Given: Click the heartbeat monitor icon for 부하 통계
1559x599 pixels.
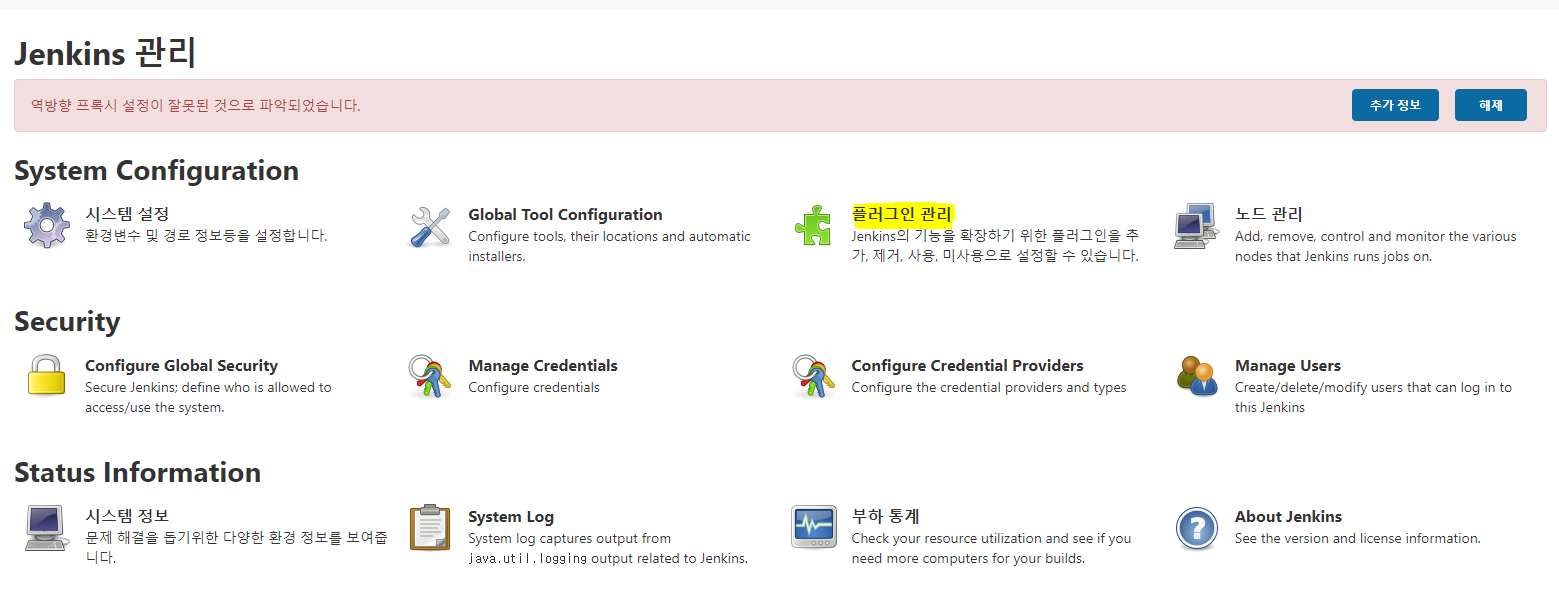Looking at the screenshot, I should (813, 527).
